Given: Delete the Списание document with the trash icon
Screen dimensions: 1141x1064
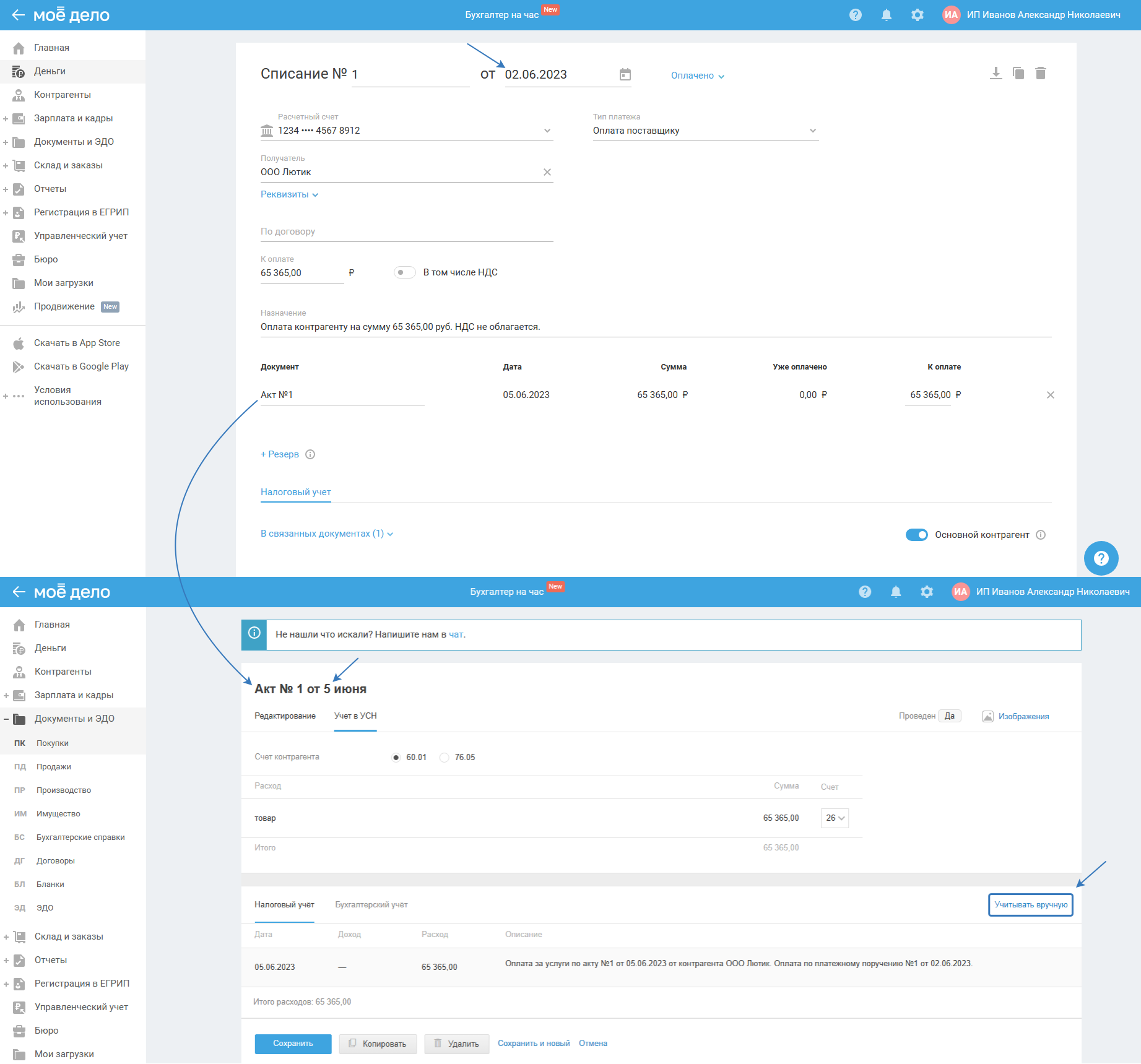Looking at the screenshot, I should [1041, 73].
